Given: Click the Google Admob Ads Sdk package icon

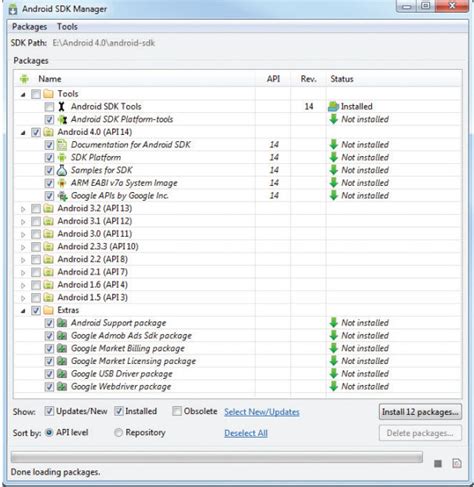Looking at the screenshot, I should pos(62,336).
